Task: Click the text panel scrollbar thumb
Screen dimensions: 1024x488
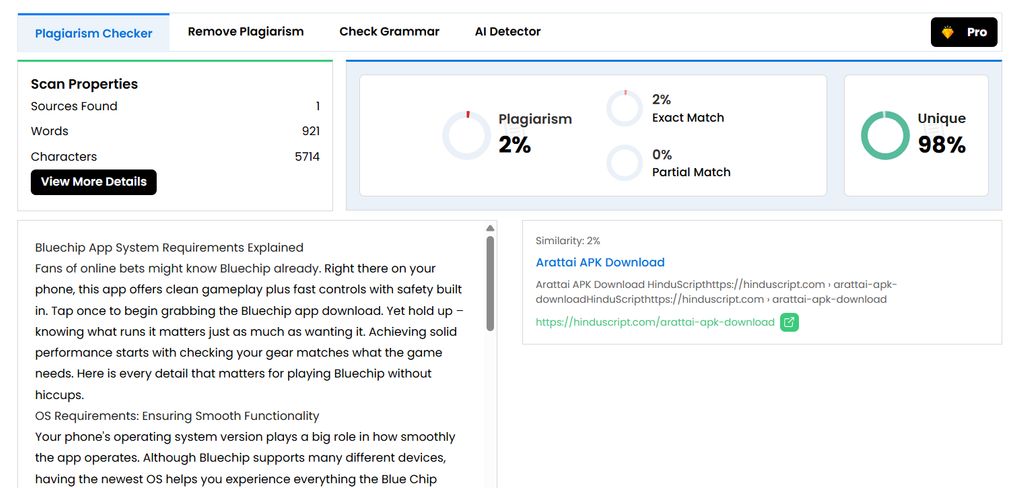Action: 490,282
